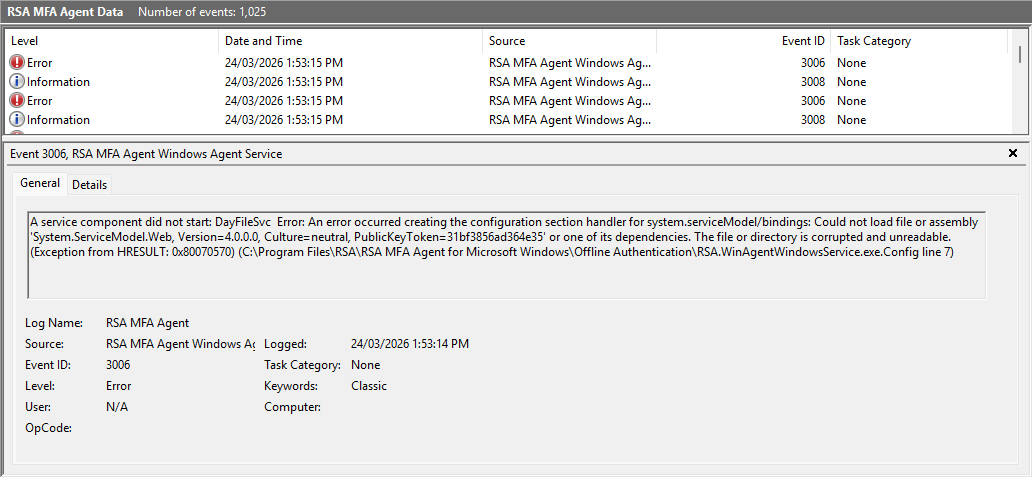The height and width of the screenshot is (478, 1033).
Task: Click the Log Name label
Action: coord(54,323)
